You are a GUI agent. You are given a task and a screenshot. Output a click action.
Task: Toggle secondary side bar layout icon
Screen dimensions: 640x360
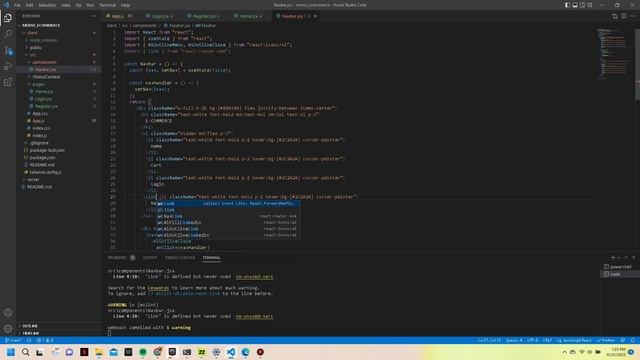(x=582, y=5)
